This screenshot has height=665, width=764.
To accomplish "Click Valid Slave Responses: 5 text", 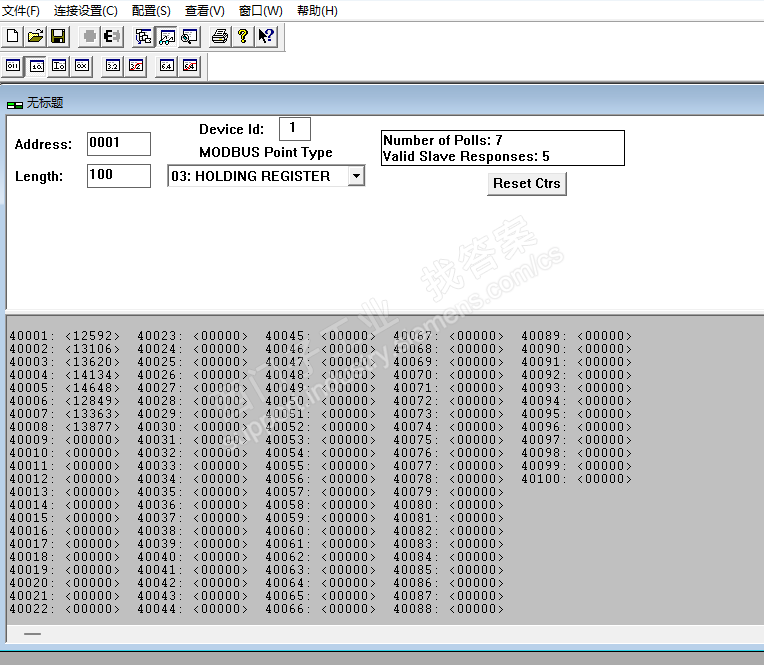I will coord(466,156).
